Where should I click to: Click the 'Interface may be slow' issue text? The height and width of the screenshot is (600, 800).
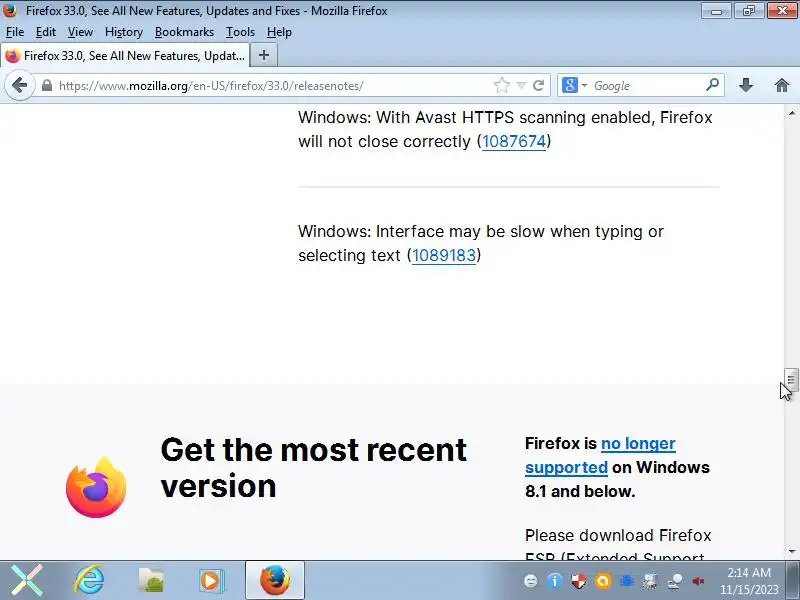[x=481, y=243]
